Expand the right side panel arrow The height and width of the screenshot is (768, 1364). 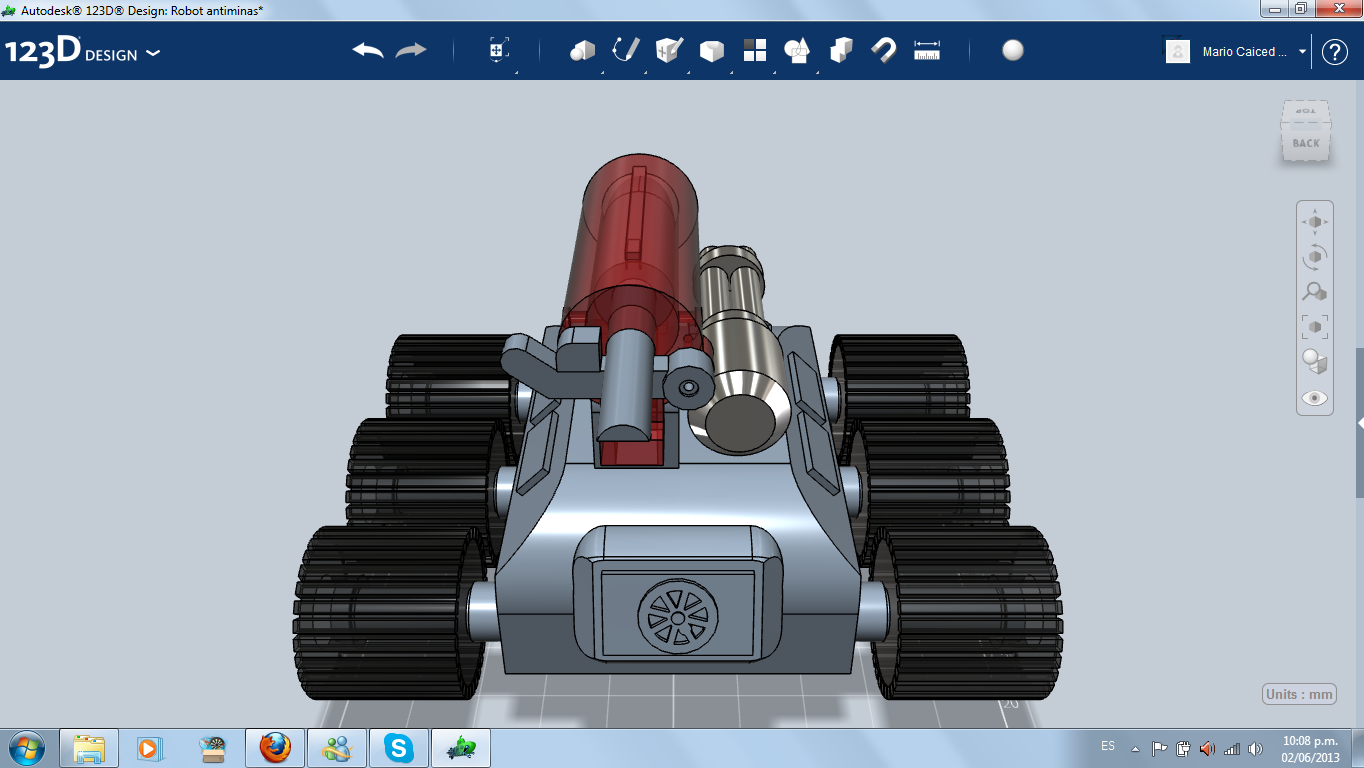(x=1360, y=424)
